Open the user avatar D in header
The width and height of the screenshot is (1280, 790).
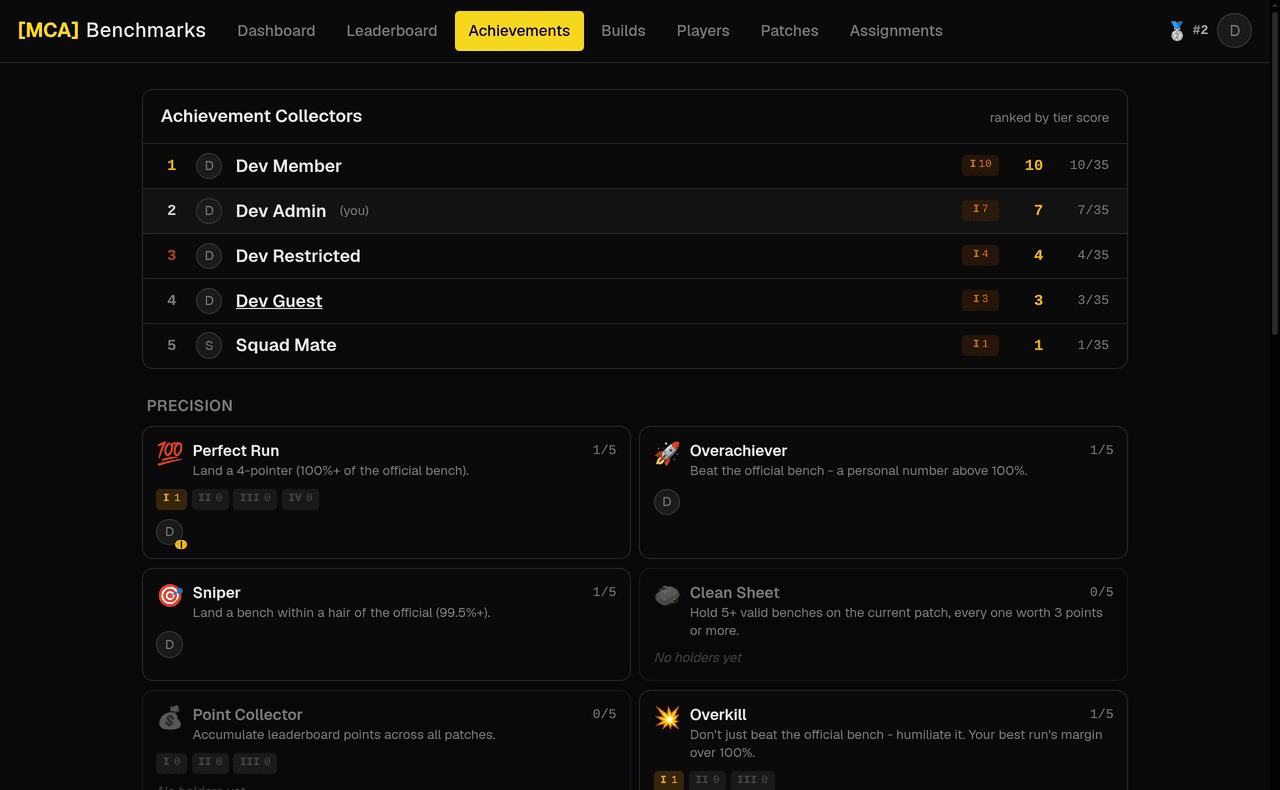tap(1234, 31)
